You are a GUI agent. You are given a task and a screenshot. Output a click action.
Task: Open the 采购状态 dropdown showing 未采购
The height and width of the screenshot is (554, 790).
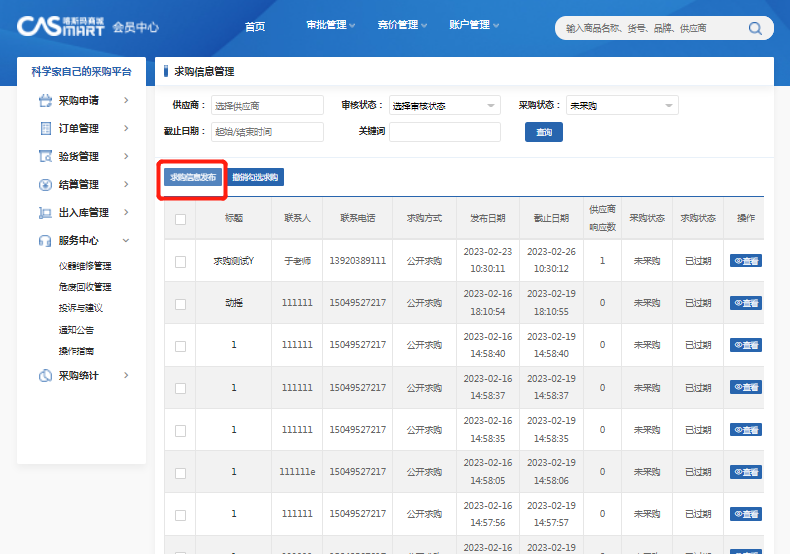(x=621, y=105)
